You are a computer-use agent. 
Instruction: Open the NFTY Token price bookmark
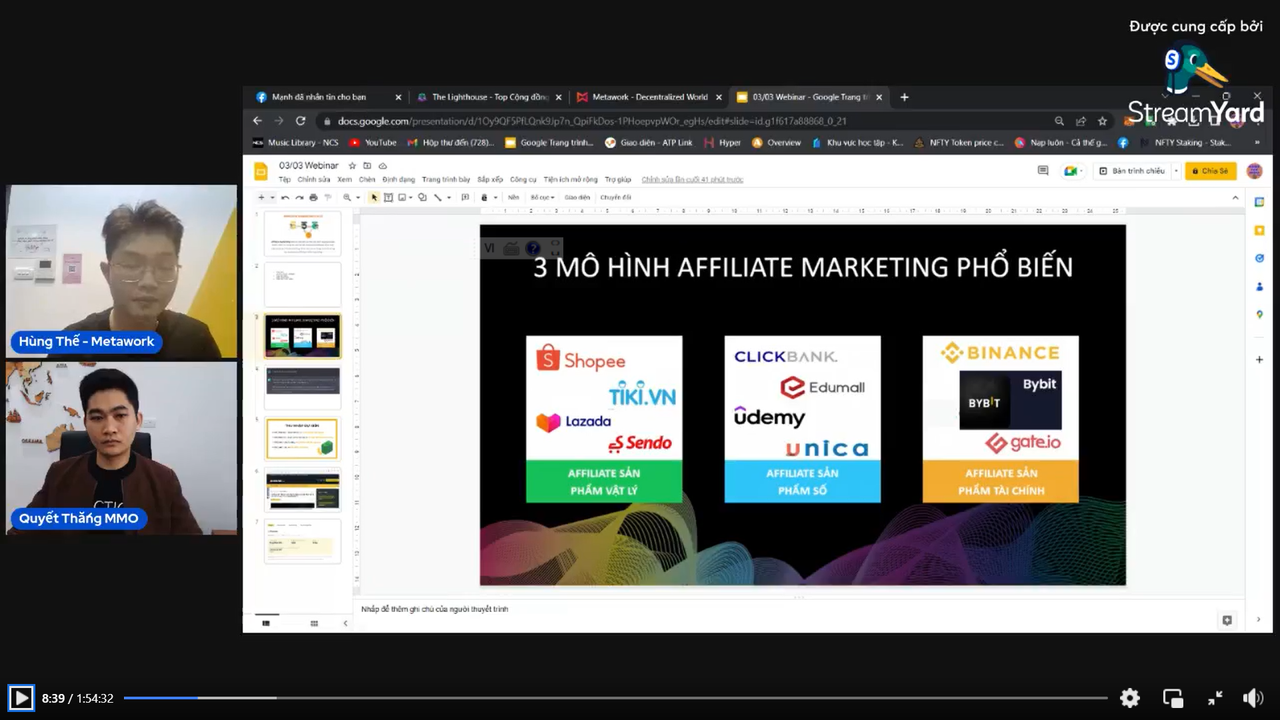960,143
